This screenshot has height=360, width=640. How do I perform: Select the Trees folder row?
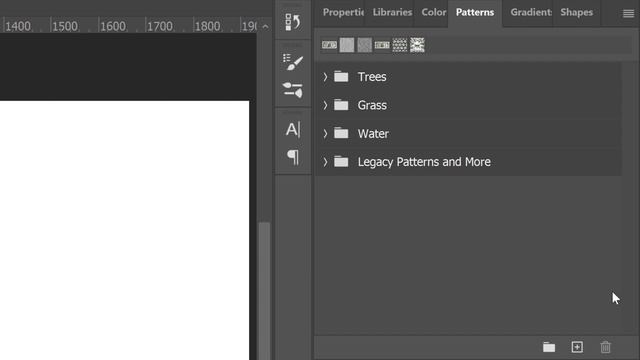tap(469, 77)
